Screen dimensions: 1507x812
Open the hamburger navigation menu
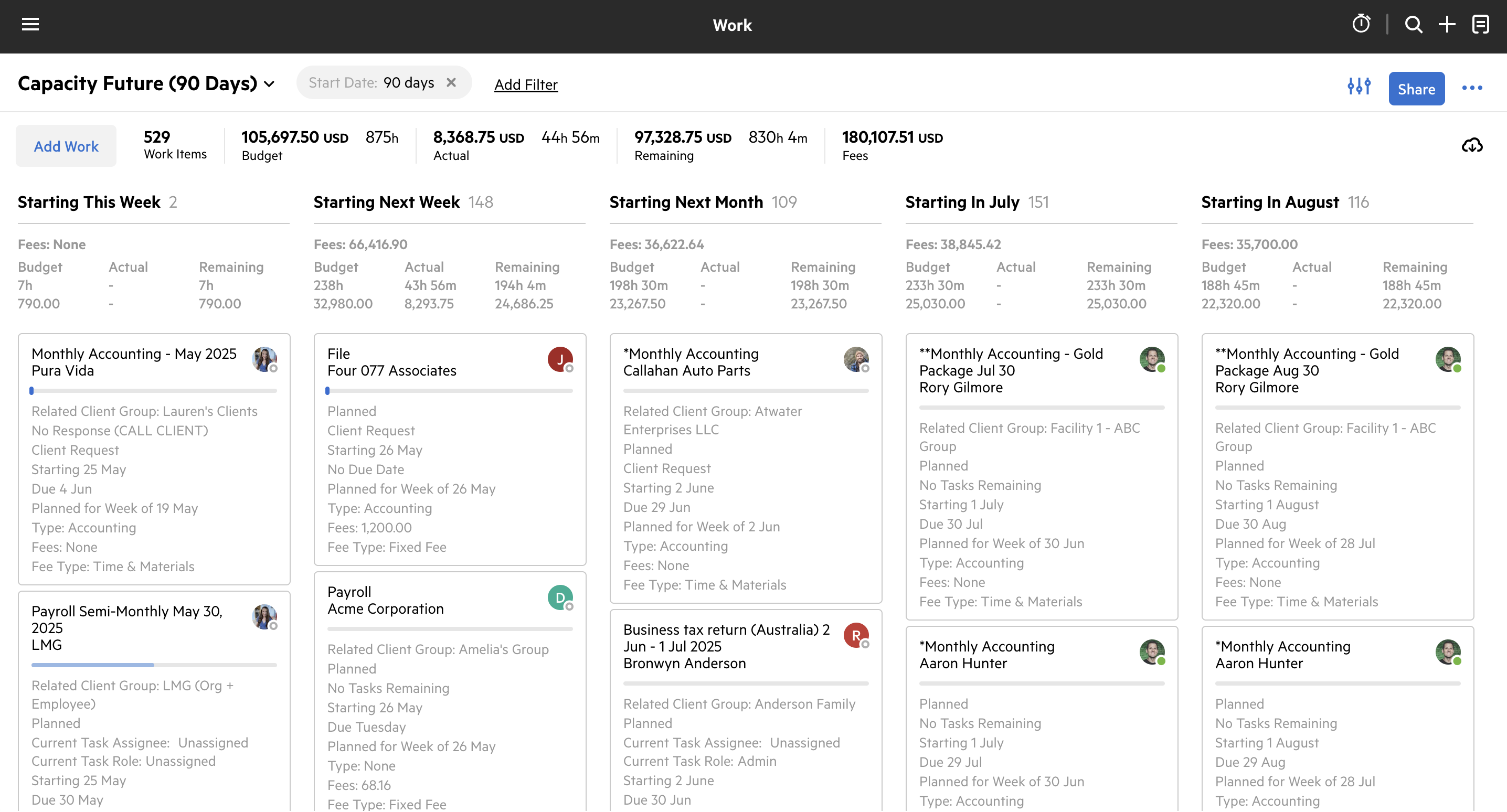(30, 25)
